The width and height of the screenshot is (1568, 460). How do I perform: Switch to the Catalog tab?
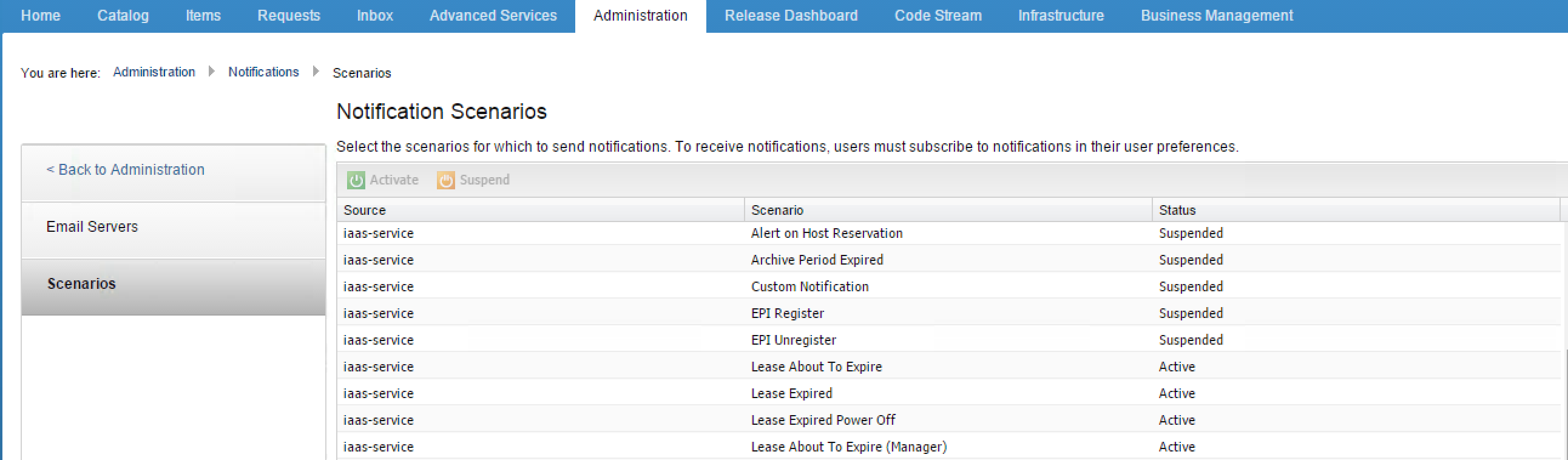(123, 16)
